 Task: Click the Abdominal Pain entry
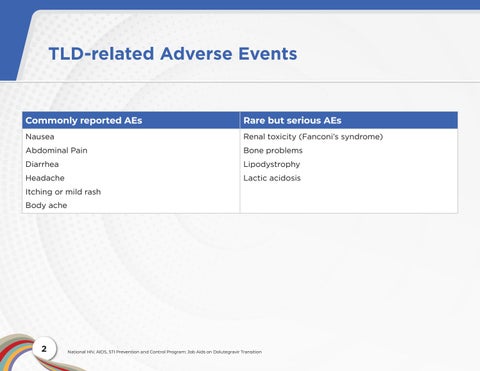56,150
